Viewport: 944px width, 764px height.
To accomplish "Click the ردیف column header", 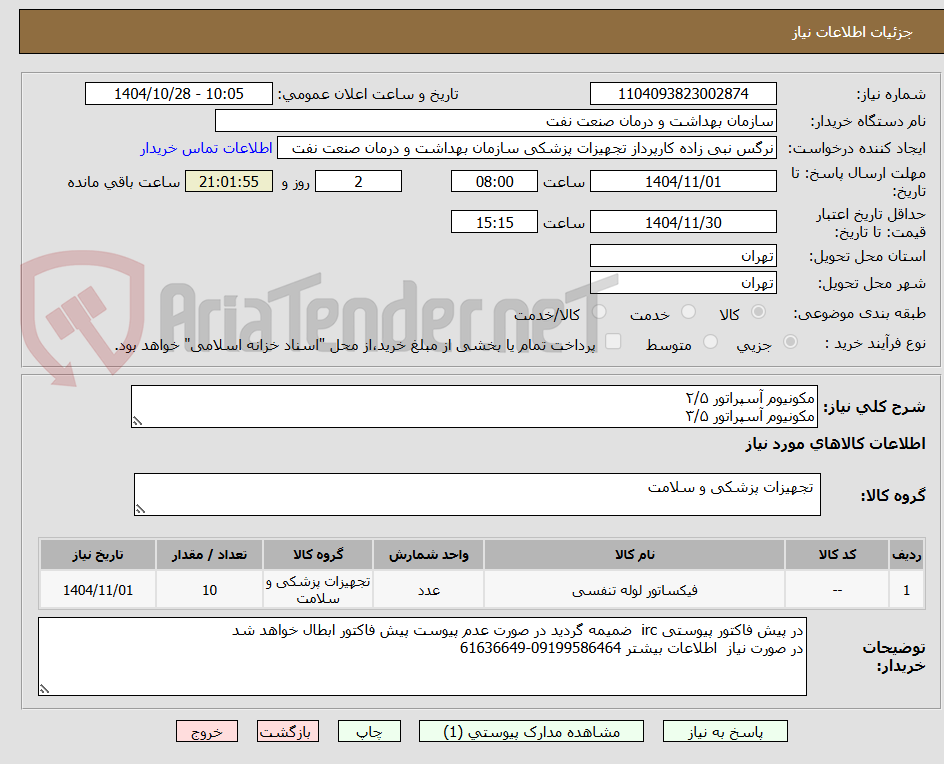I will [x=907, y=554].
